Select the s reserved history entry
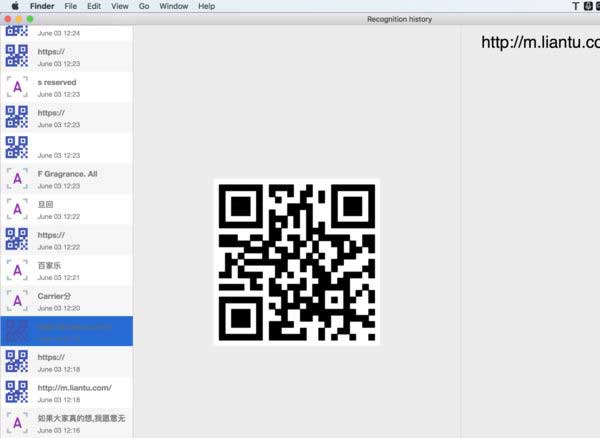Viewport: 600px width, 438px height. point(67,87)
